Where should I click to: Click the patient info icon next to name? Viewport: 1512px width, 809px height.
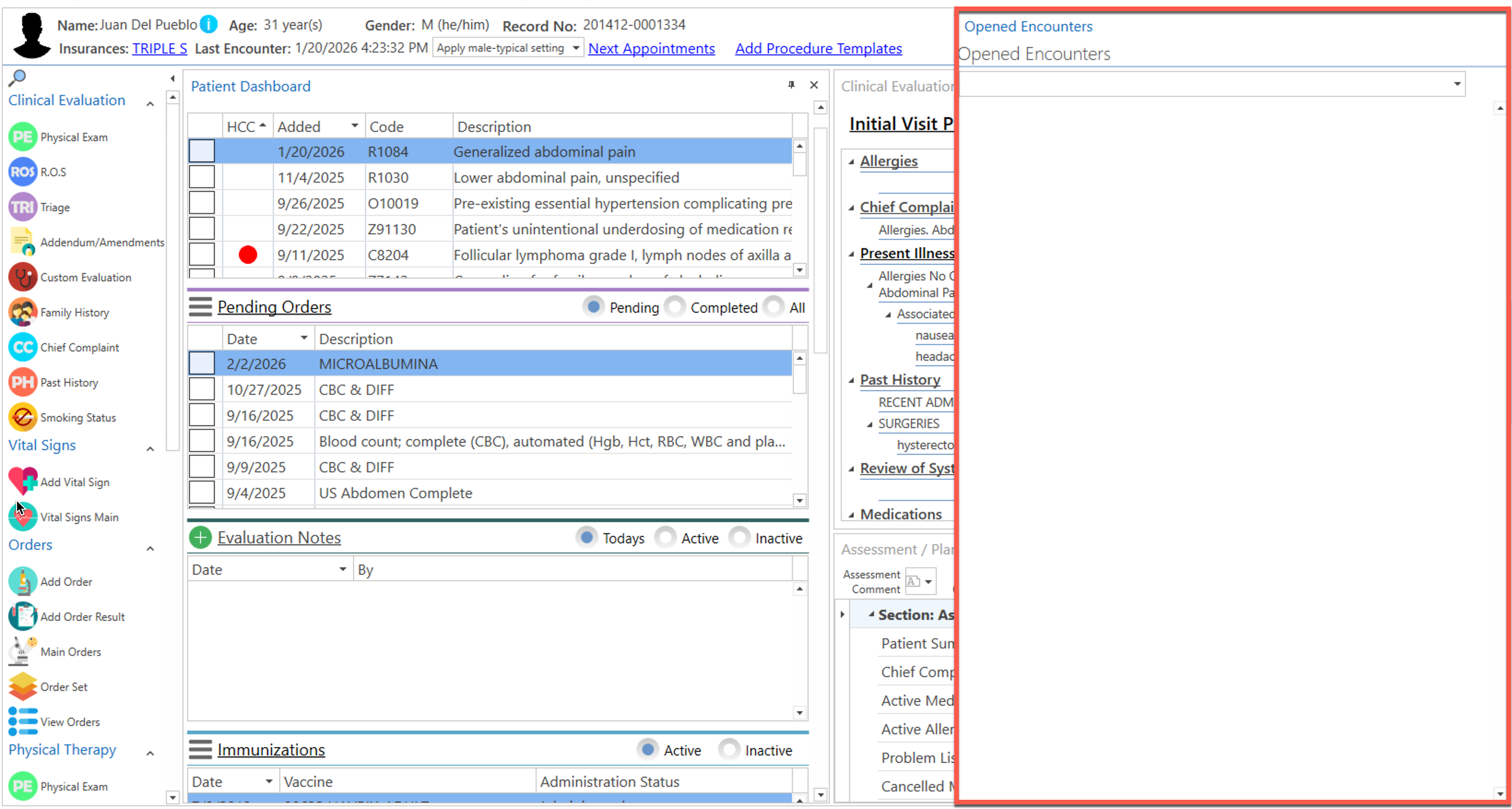tap(208, 24)
